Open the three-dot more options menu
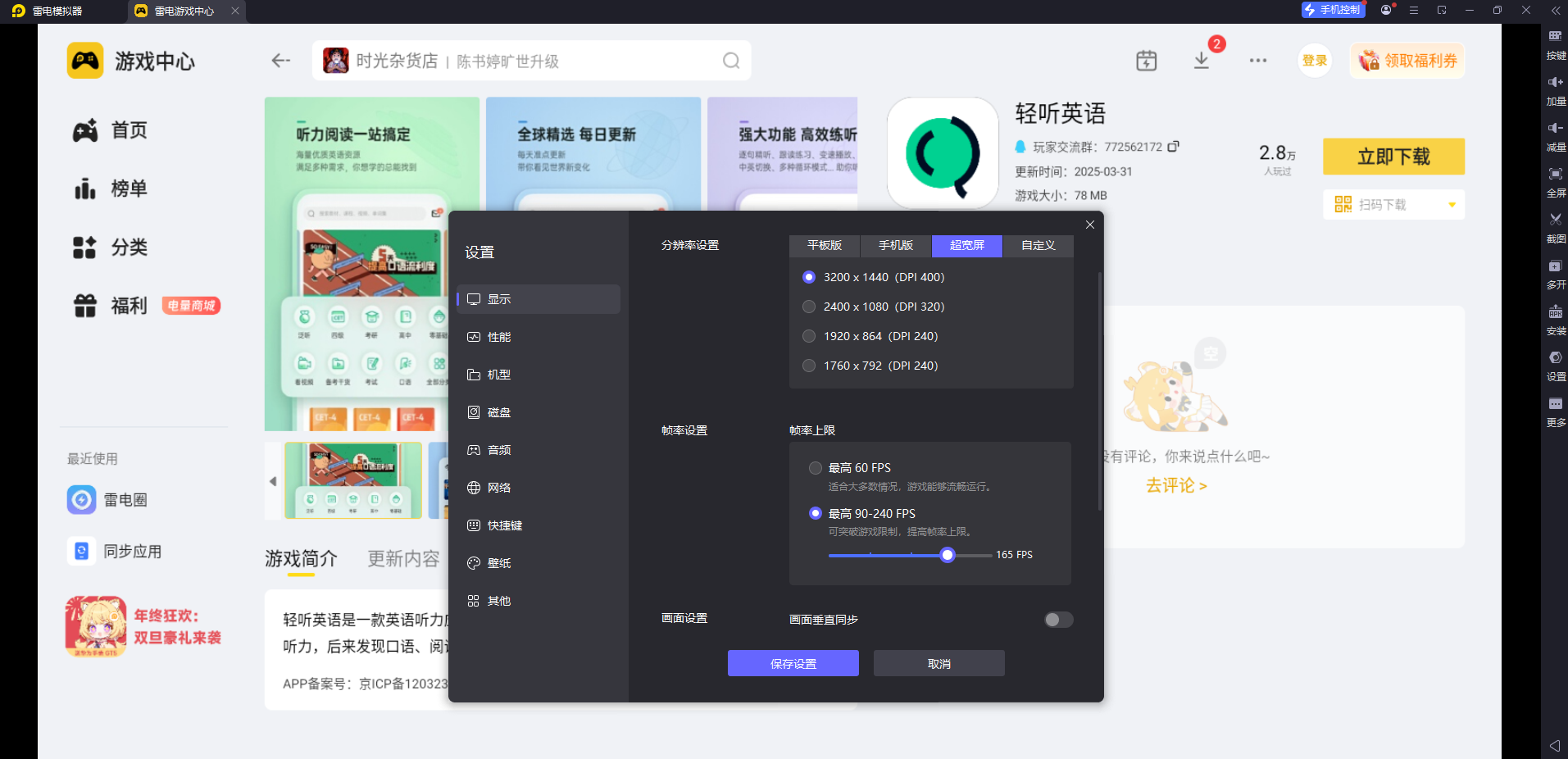 click(1258, 61)
